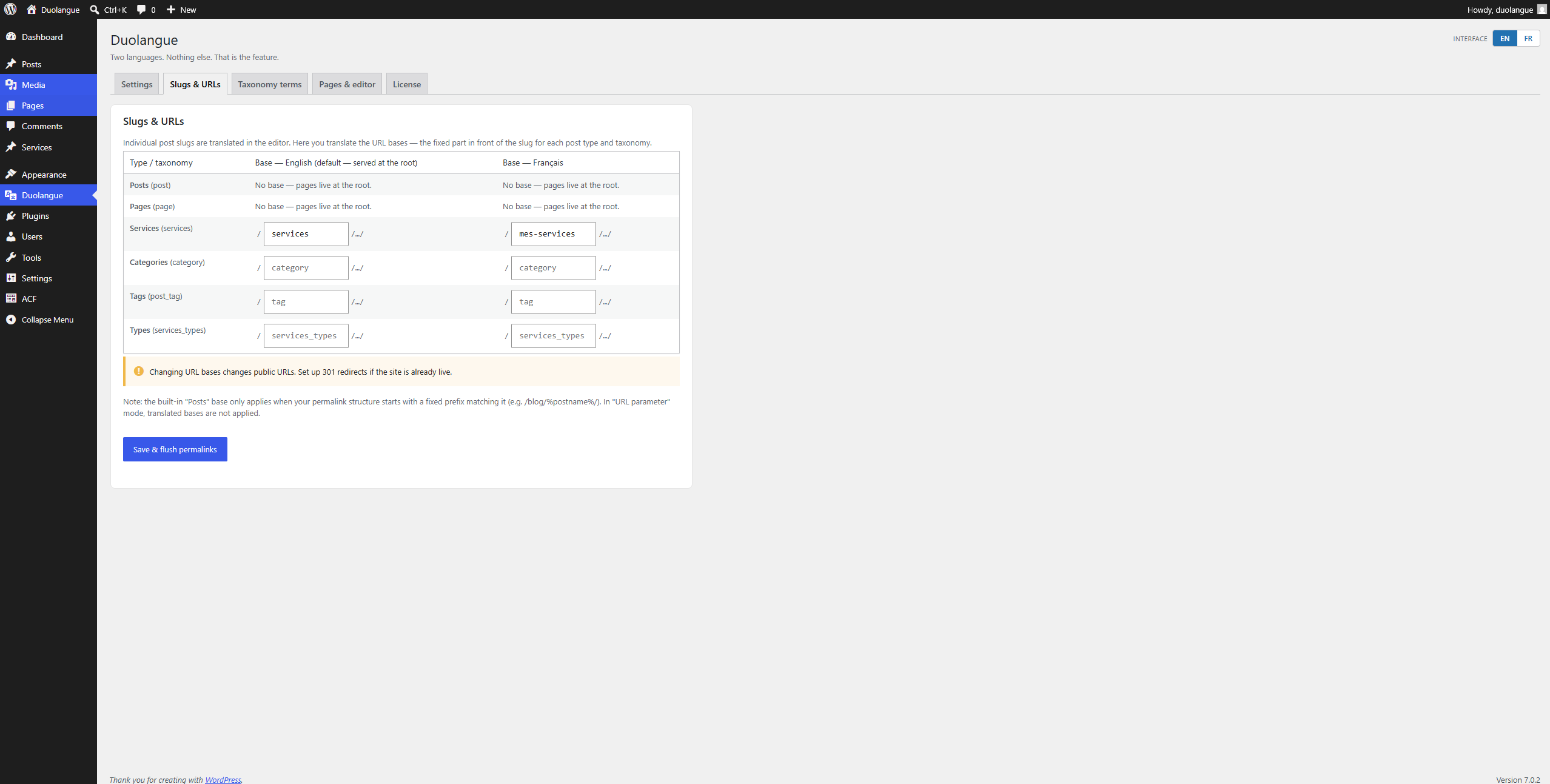Edit English base field for Tags
The image size is (1550, 784).
point(306,301)
